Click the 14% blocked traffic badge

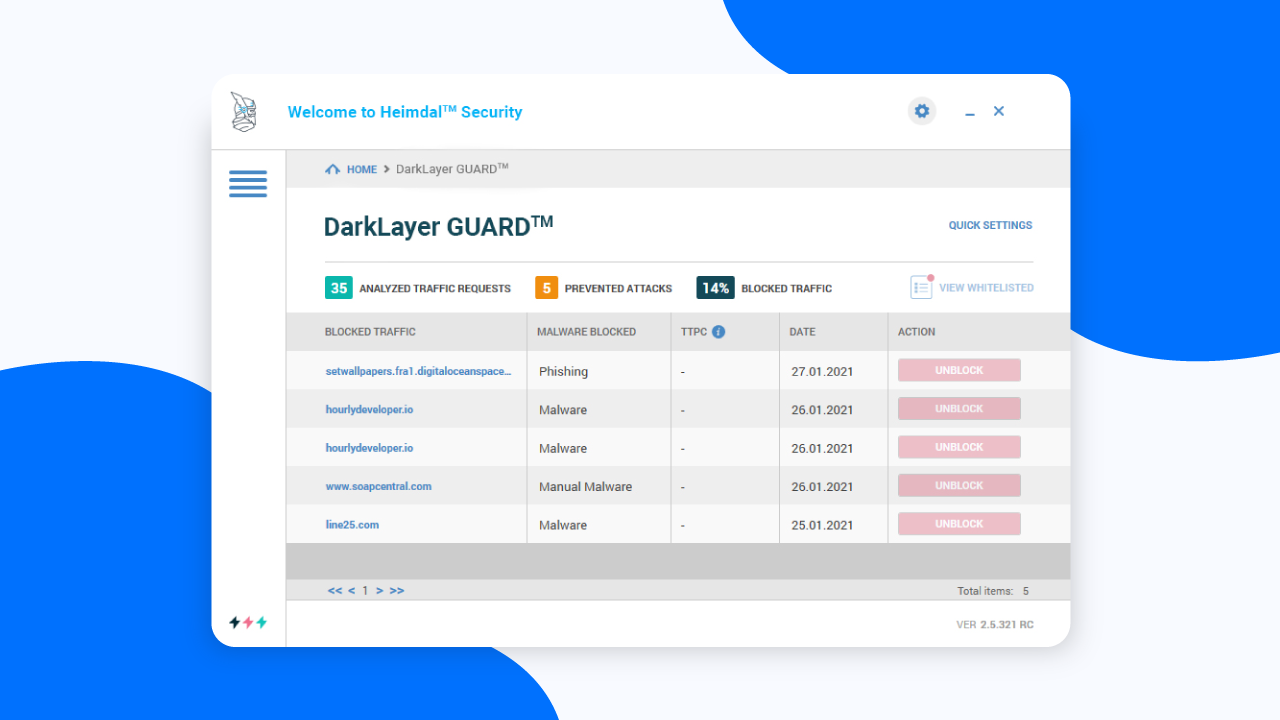pyautogui.click(x=716, y=288)
